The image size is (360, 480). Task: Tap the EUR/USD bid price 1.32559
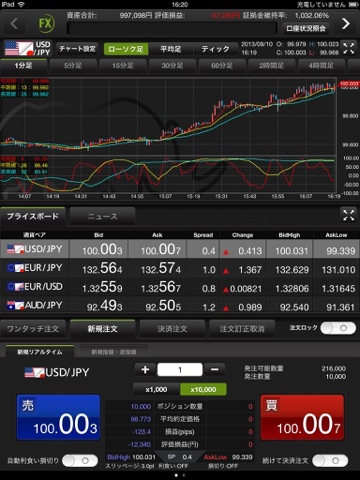(x=102, y=287)
